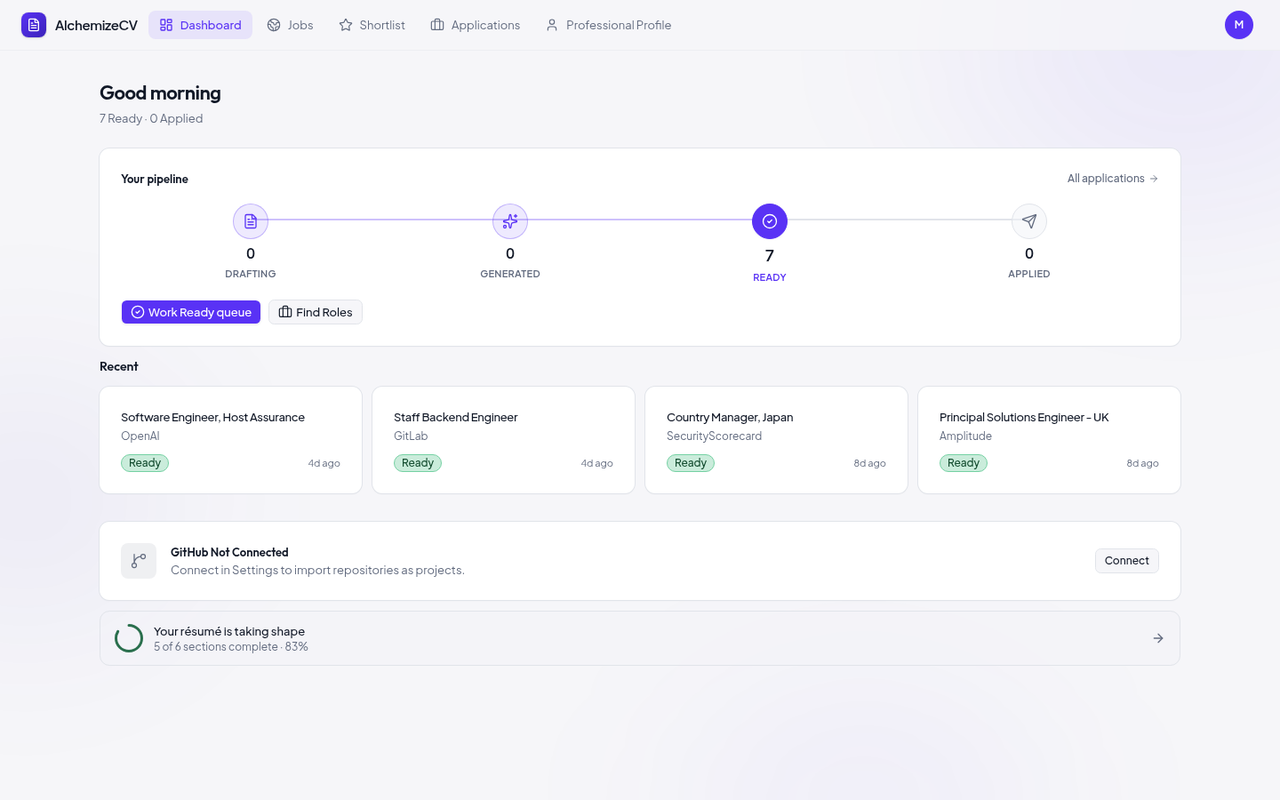The width and height of the screenshot is (1280, 800).
Task: Open Professional Profile tab
Action: [608, 25]
